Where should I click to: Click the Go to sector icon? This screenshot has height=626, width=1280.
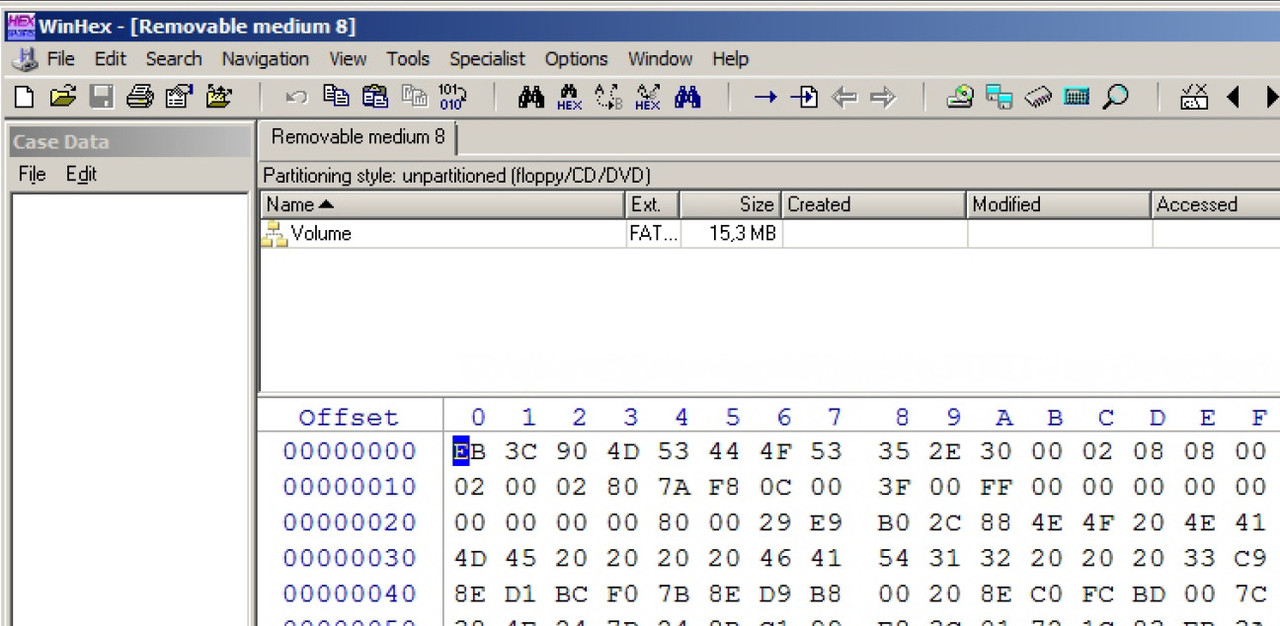coord(805,97)
